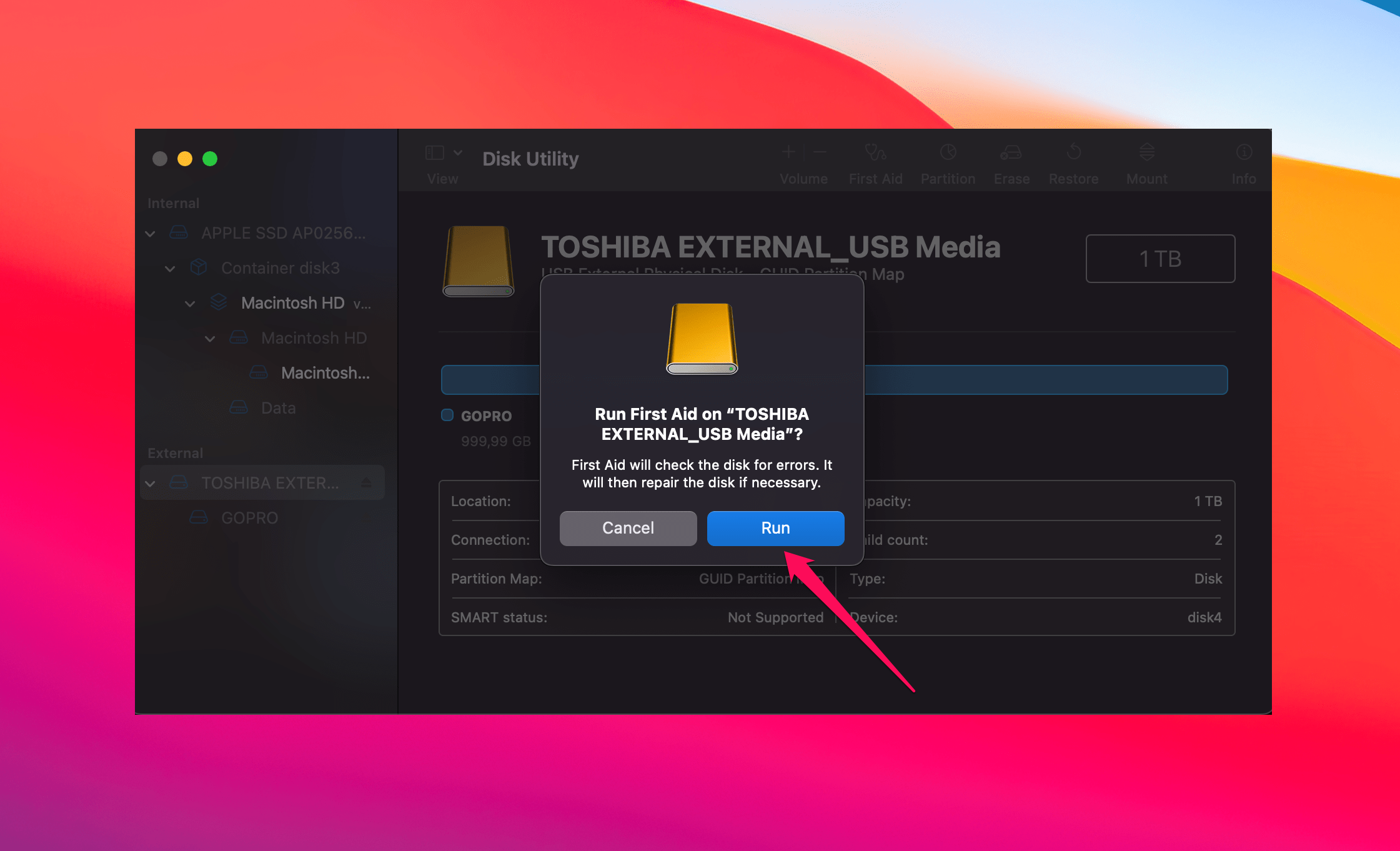Zoom the window with green button

pos(210,159)
